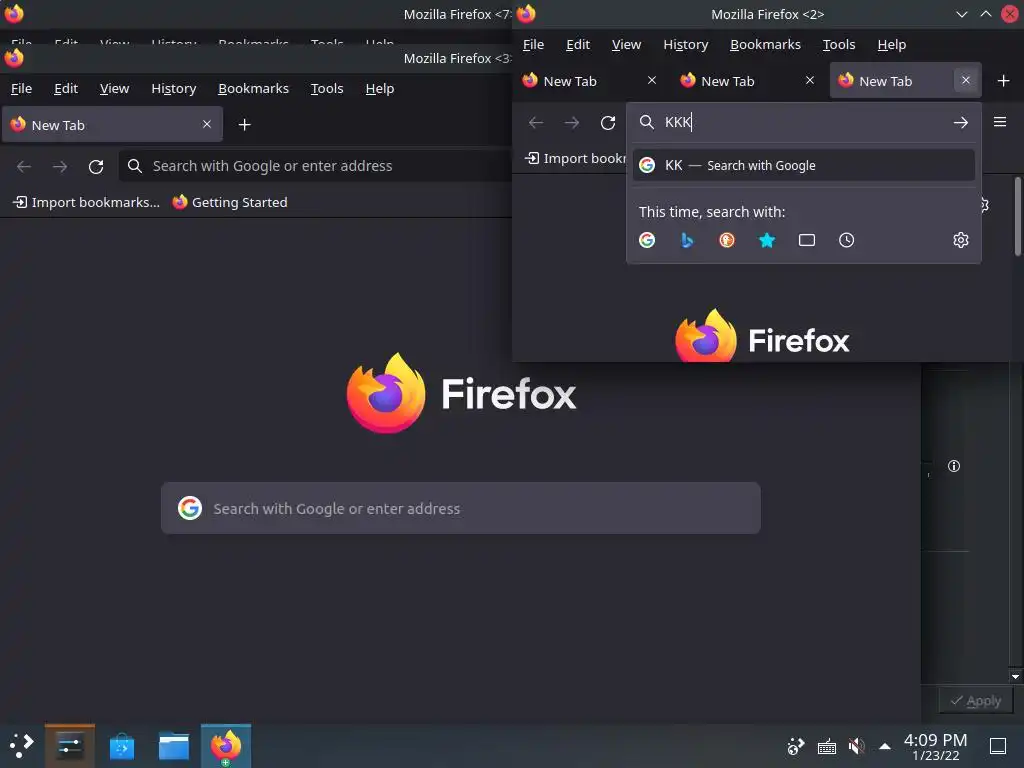The height and width of the screenshot is (768, 1024).
Task: Click Import bookmarks in Firefox <2> toolbar
Action: (x=575, y=159)
